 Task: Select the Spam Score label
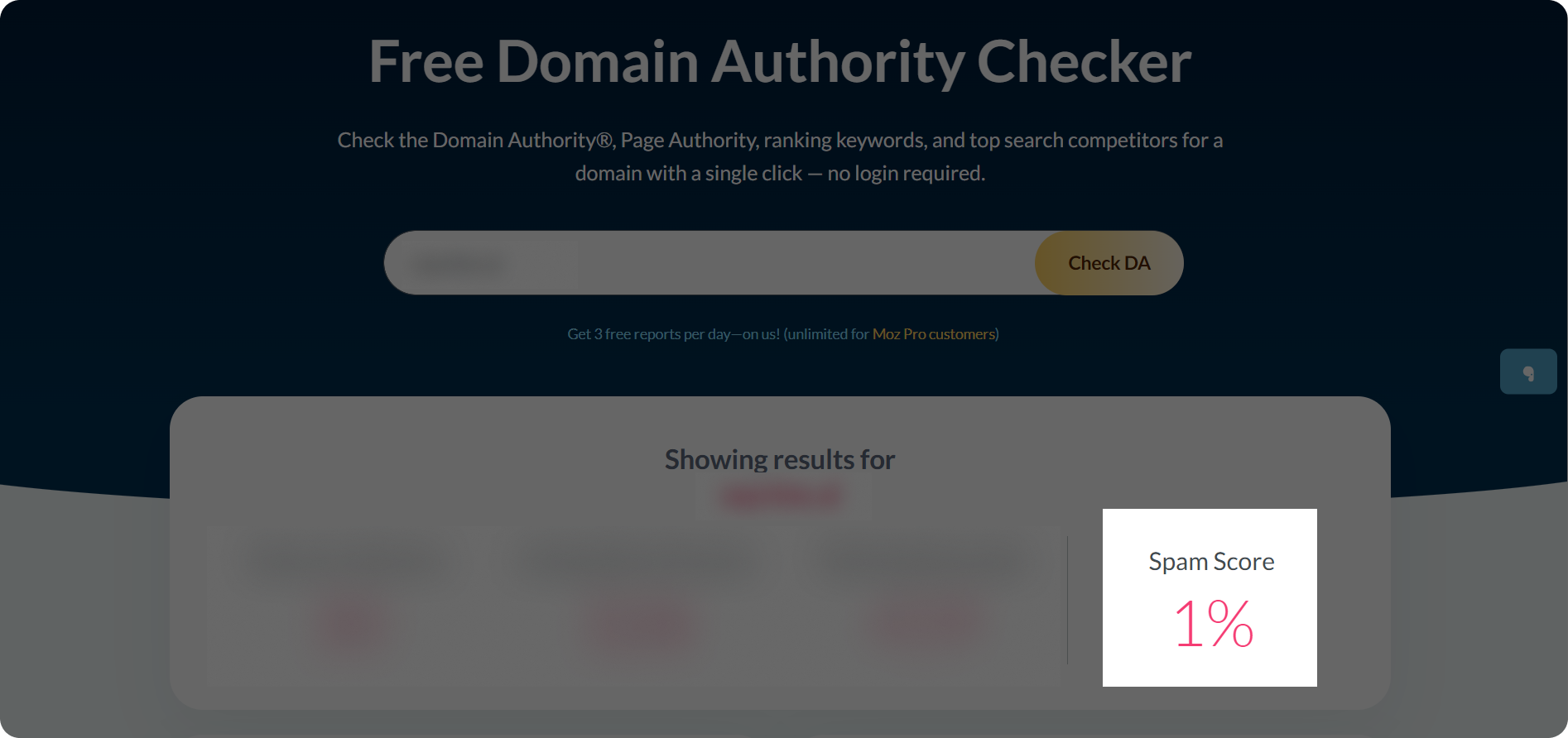pyautogui.click(x=1211, y=562)
